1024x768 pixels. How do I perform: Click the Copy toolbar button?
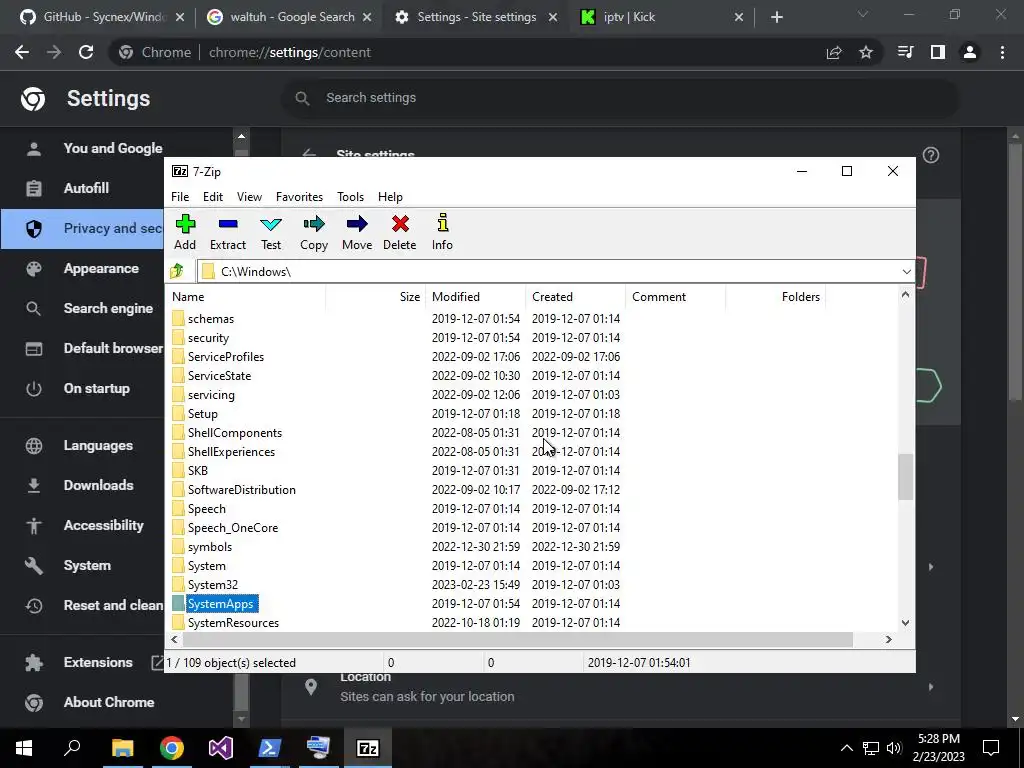coord(313,232)
